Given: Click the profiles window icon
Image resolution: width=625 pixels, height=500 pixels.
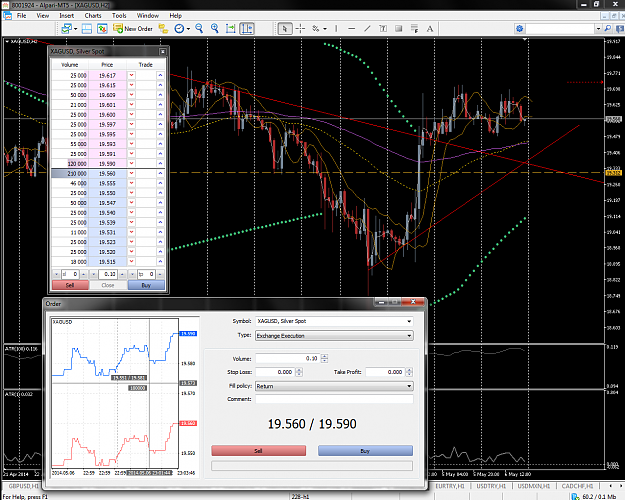Looking at the screenshot, I should tap(86, 29).
